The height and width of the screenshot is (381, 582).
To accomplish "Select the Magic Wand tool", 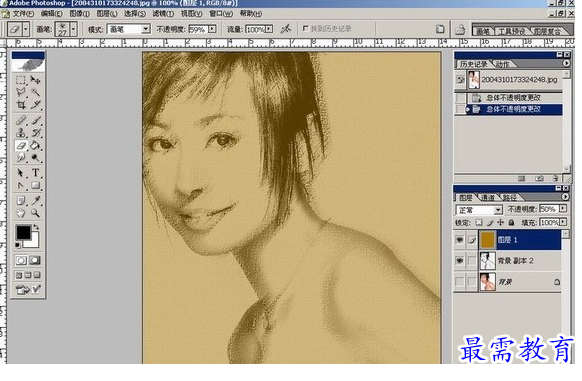I will pos(35,92).
